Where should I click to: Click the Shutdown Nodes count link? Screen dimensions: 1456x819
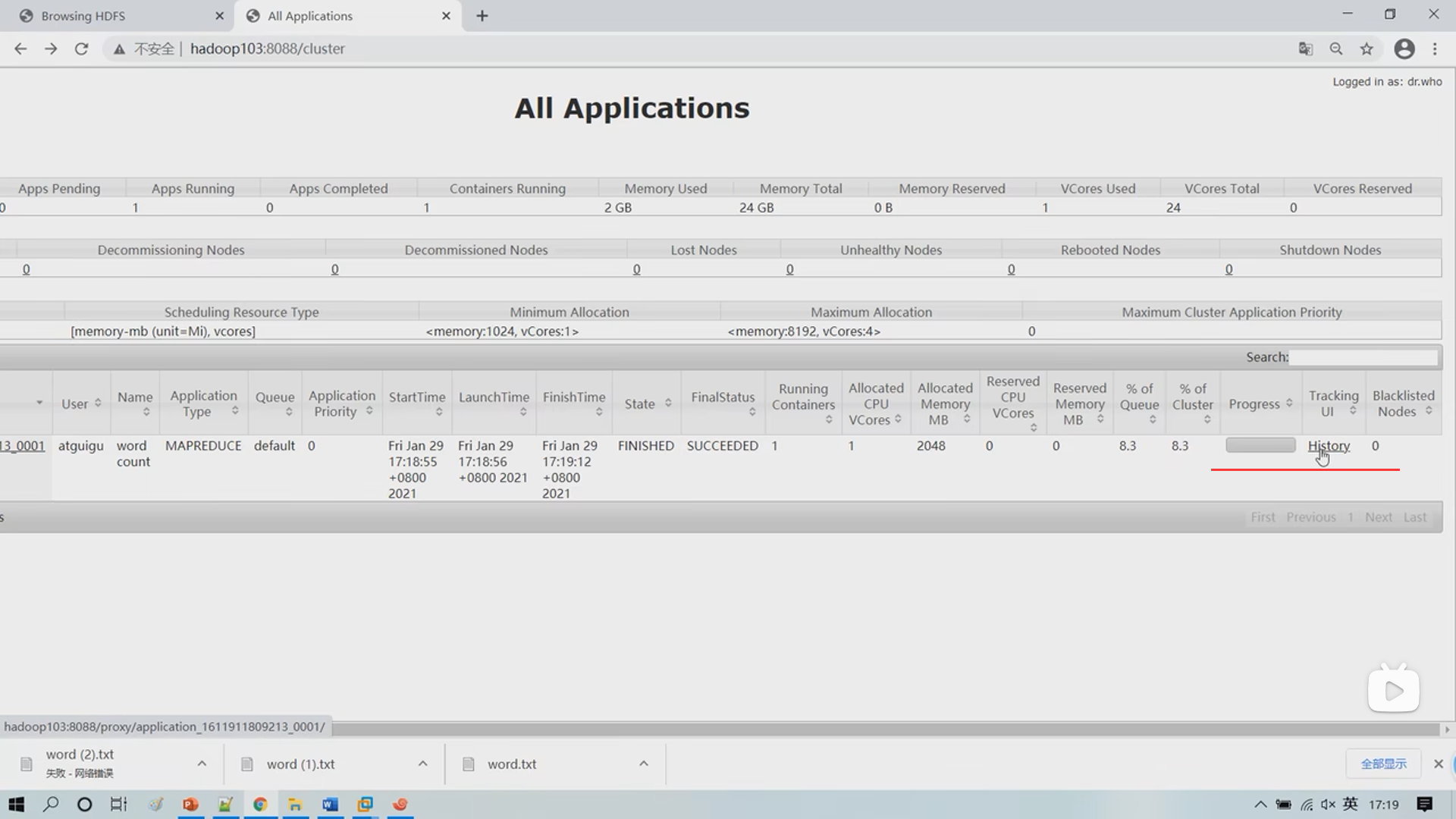pos(1228,269)
